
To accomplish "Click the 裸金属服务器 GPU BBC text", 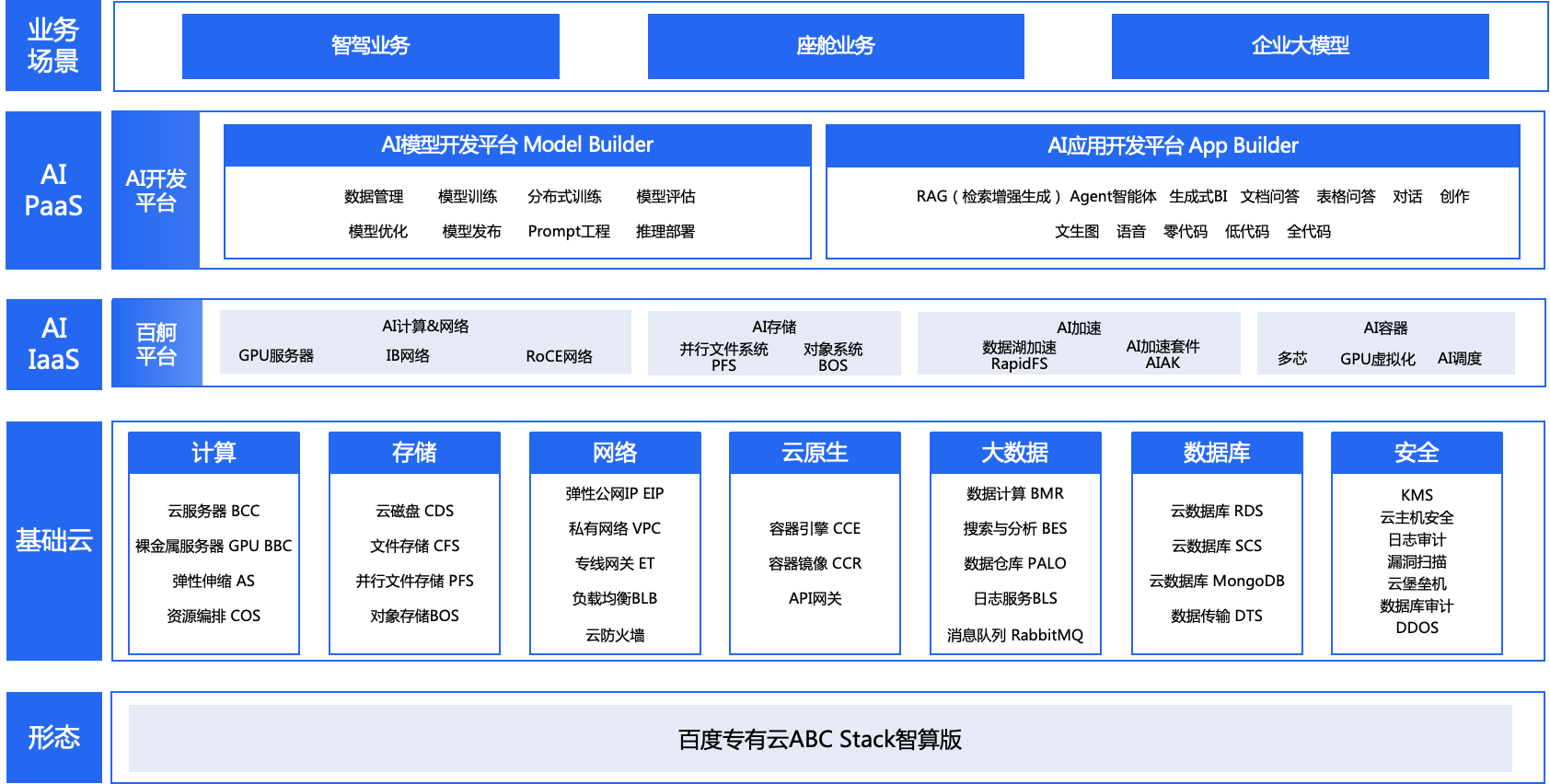I will click(x=214, y=547).
